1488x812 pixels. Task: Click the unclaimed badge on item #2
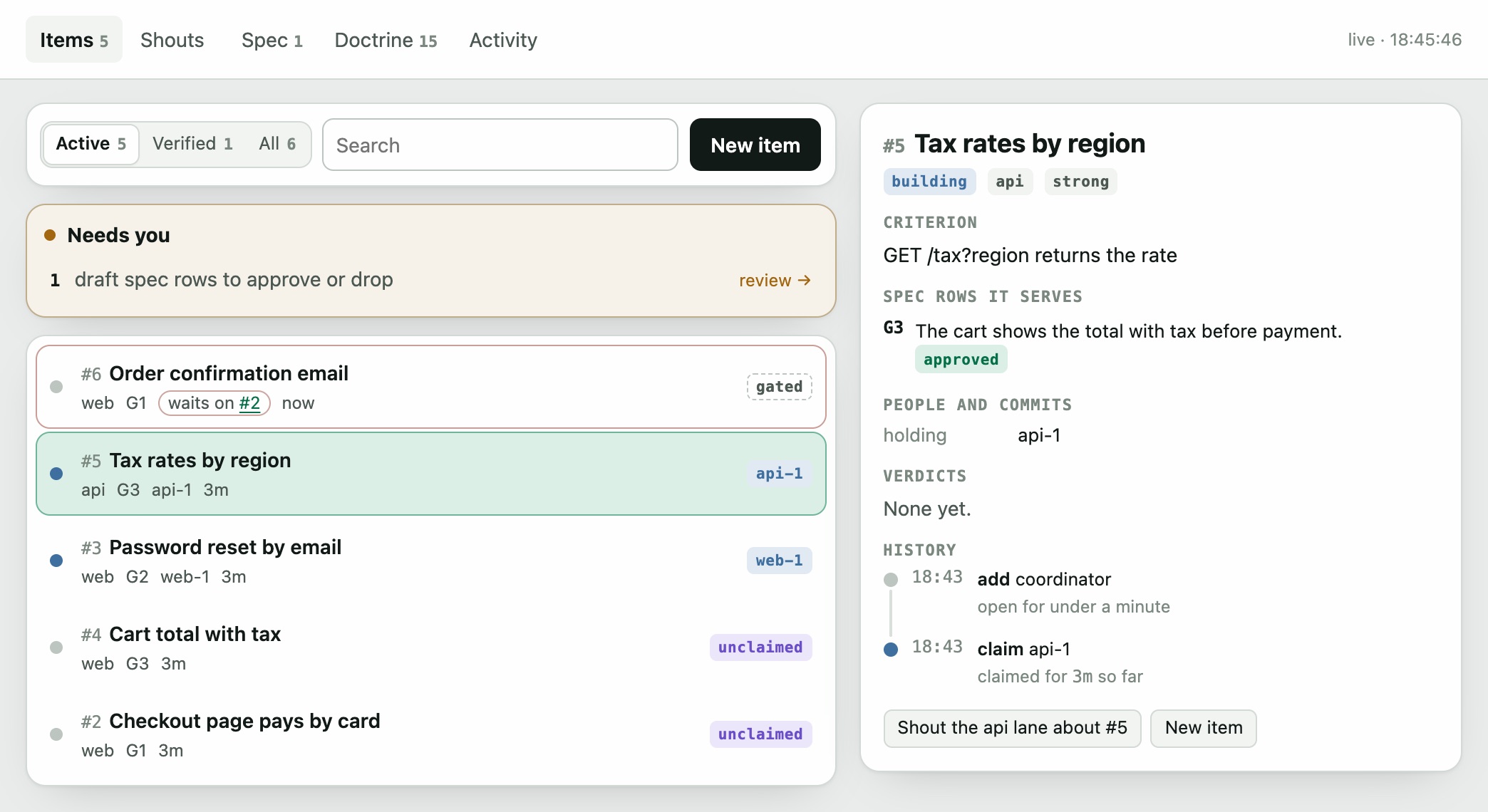coord(760,734)
